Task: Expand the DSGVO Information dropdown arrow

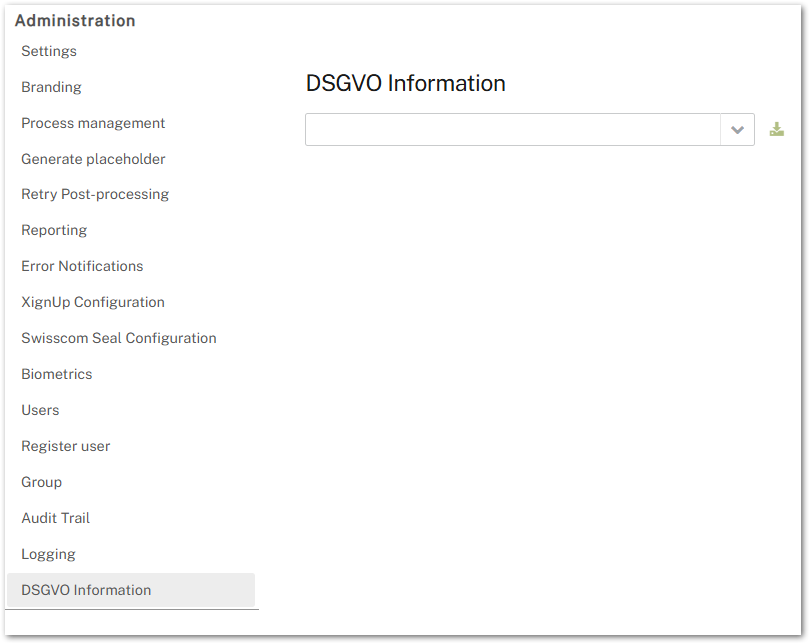Action: [x=738, y=130]
